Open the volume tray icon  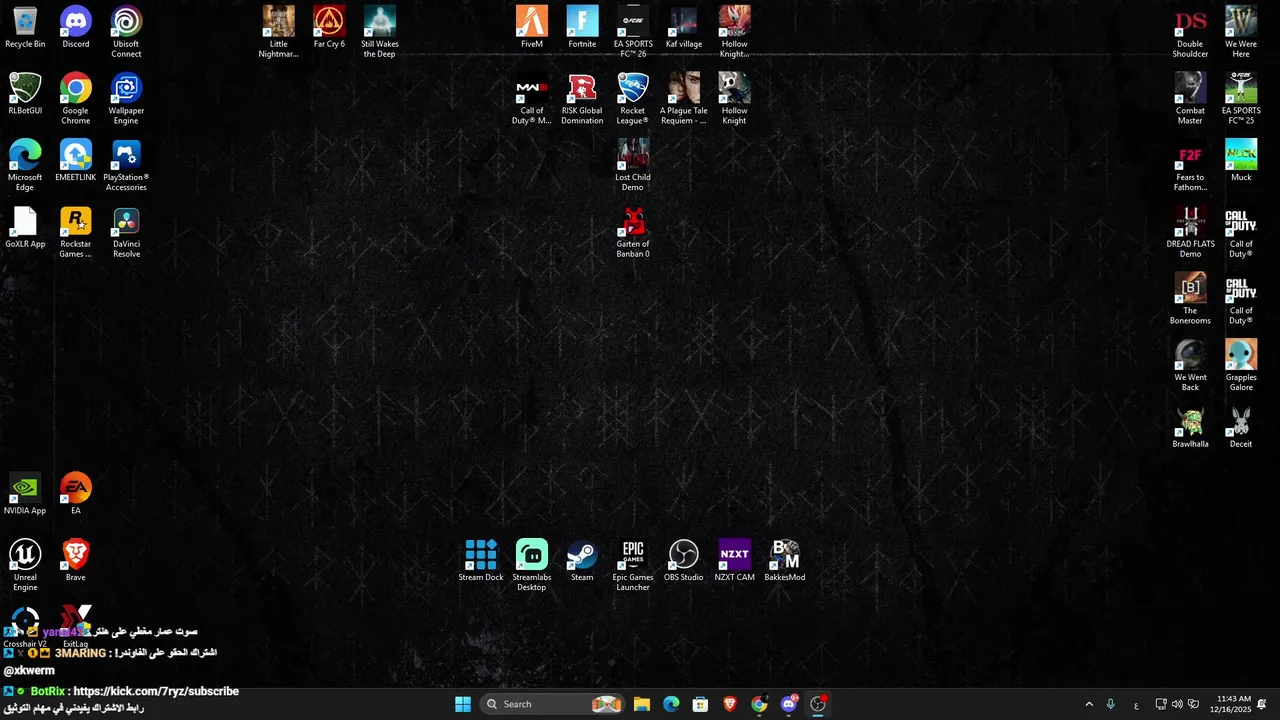click(1177, 704)
